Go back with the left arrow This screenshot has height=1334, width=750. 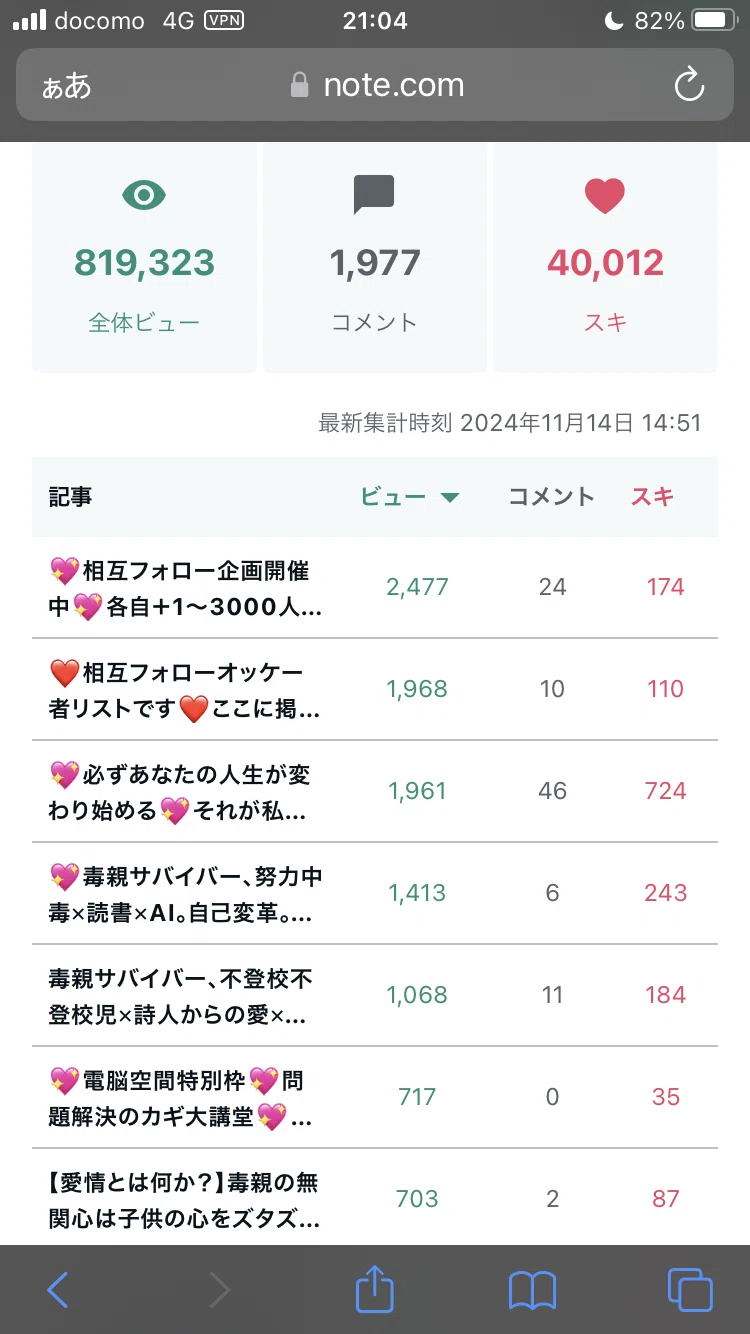coord(58,1291)
